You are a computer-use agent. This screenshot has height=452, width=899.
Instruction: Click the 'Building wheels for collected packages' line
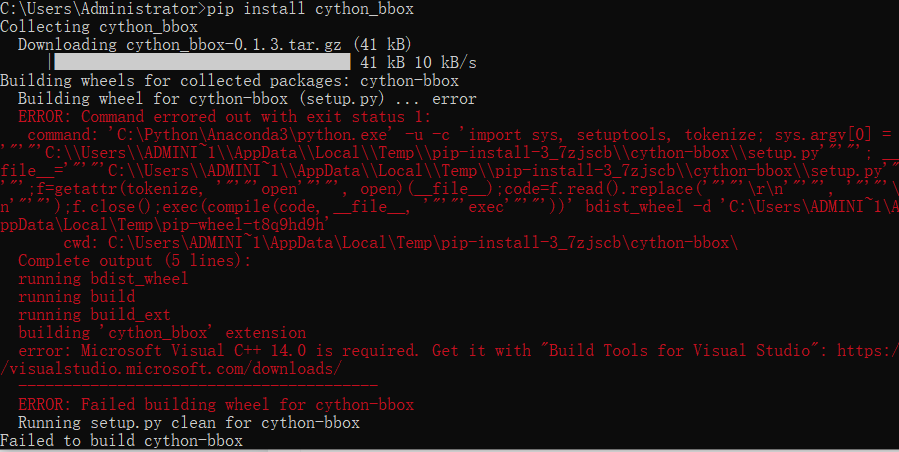pyautogui.click(x=229, y=81)
